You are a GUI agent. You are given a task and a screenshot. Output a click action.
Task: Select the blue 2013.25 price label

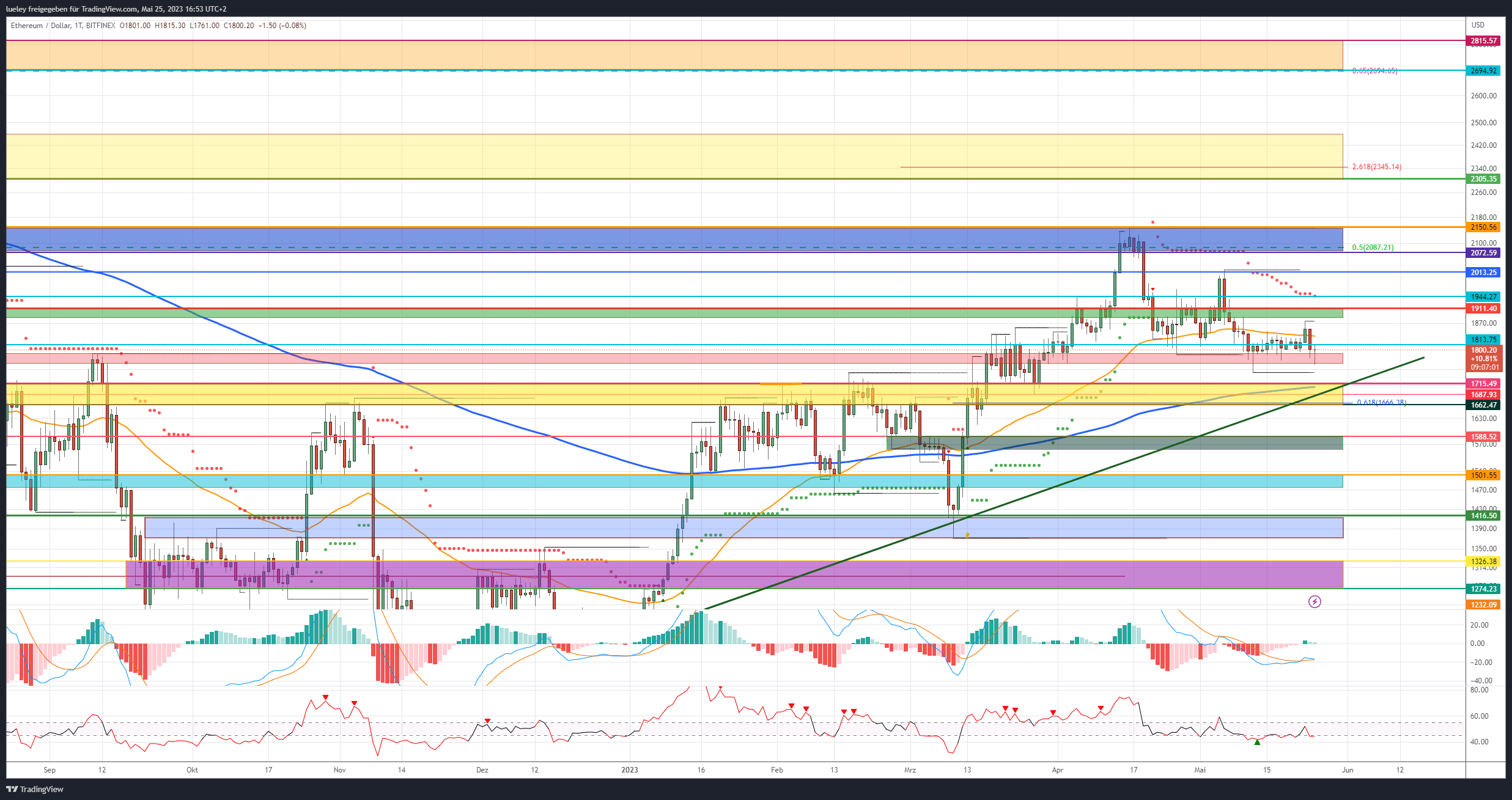1483,273
